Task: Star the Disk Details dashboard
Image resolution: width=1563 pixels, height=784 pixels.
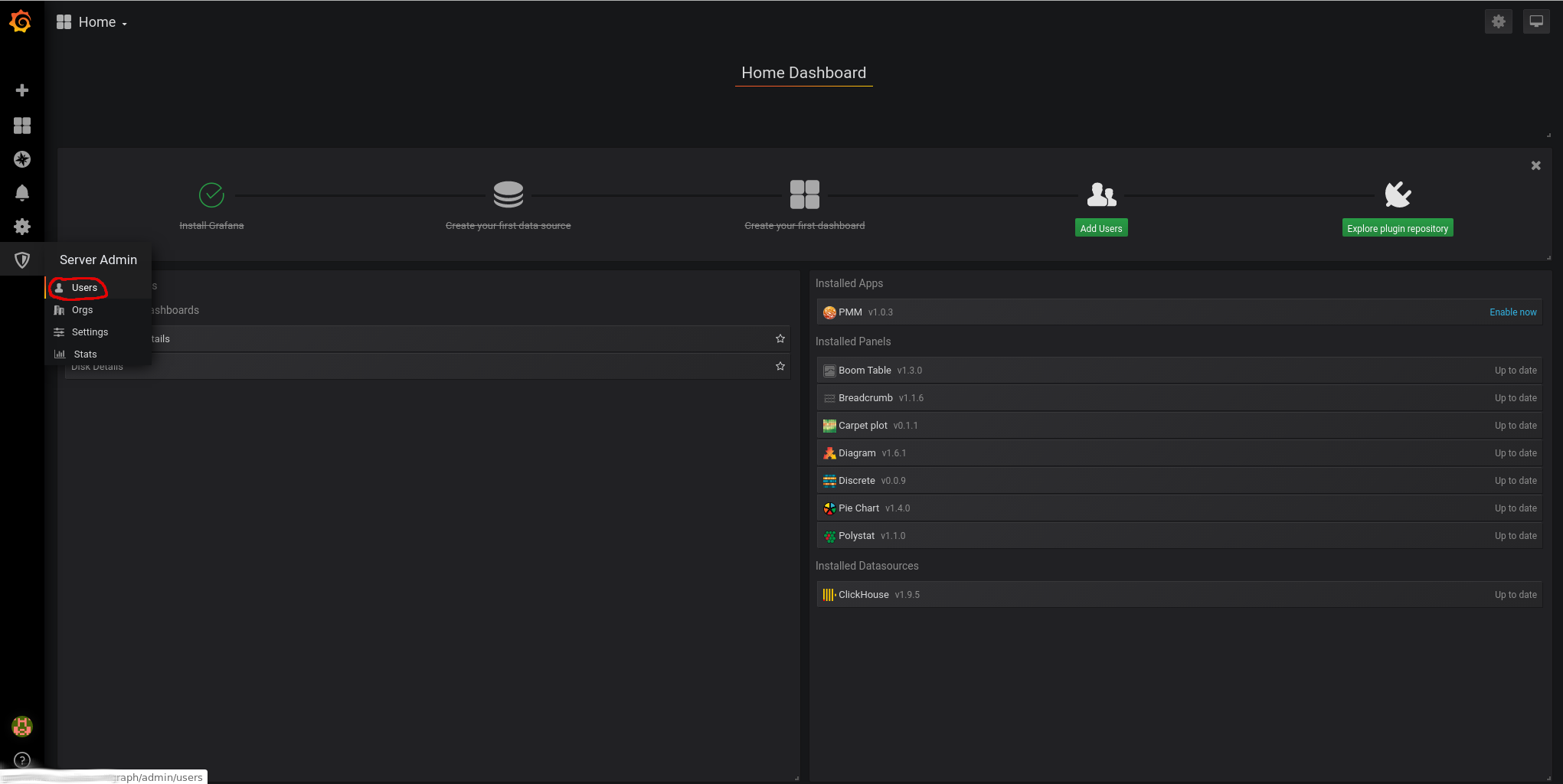Action: click(x=780, y=366)
